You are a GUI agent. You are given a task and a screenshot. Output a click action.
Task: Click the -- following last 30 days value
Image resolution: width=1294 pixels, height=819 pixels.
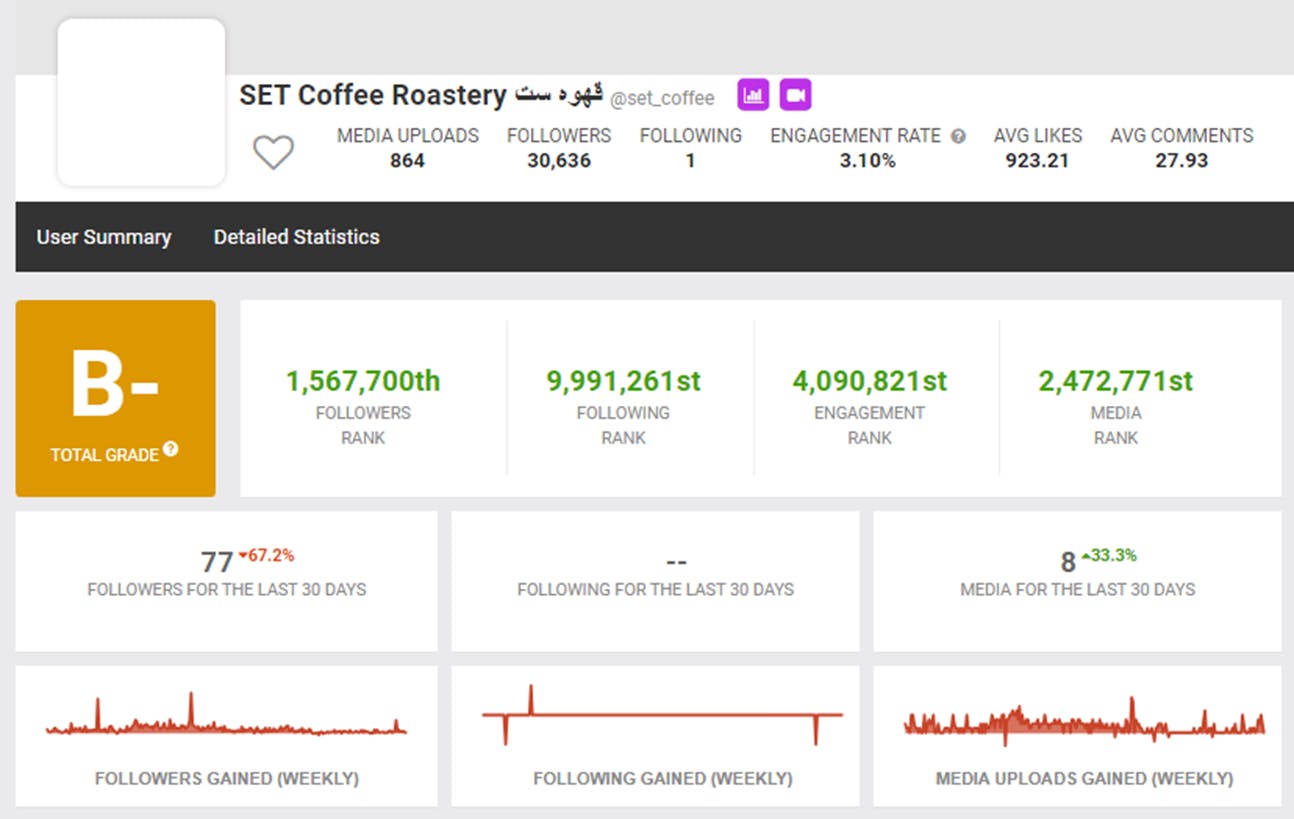675,563
